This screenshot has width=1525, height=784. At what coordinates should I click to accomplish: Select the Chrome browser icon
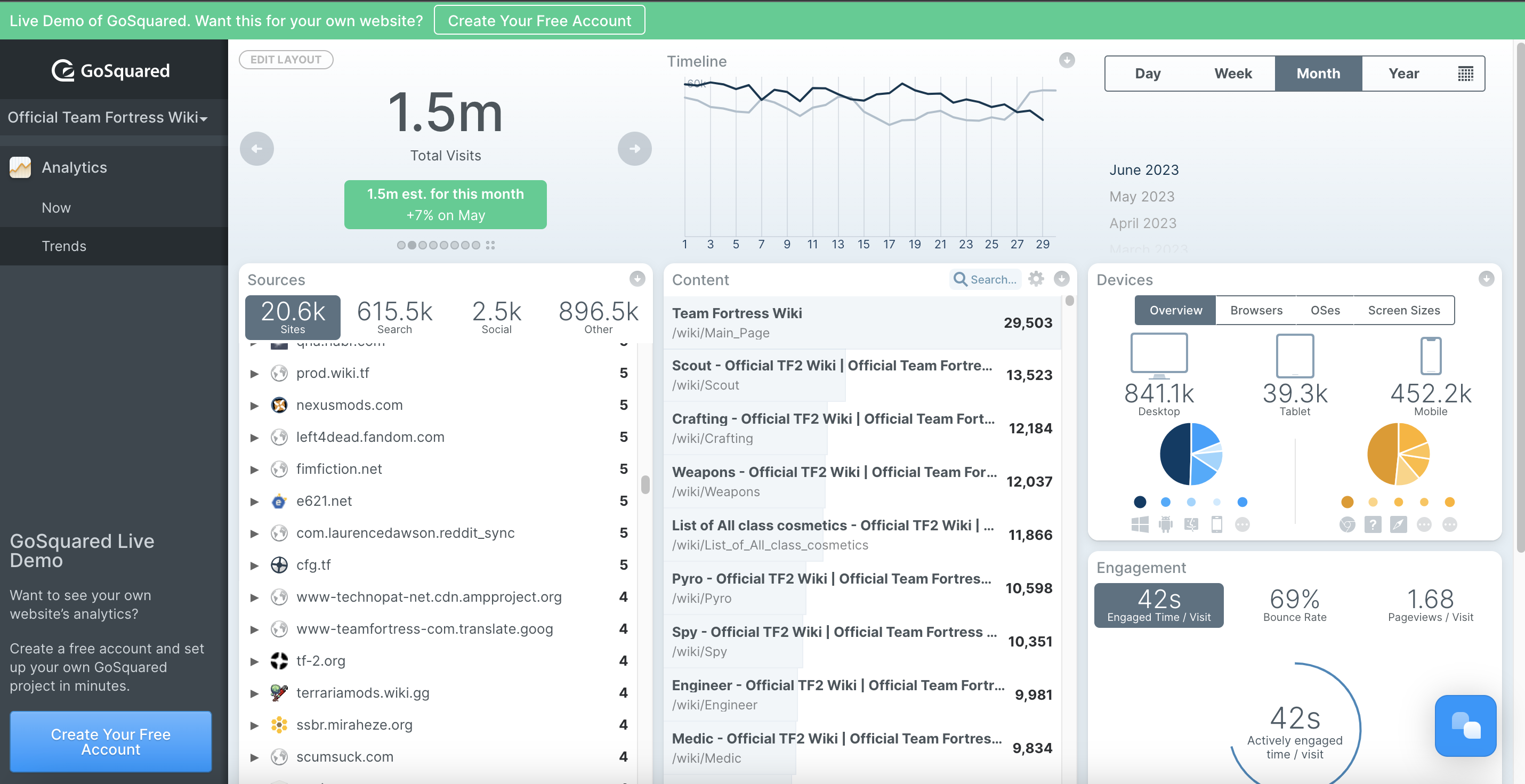coord(1348,524)
